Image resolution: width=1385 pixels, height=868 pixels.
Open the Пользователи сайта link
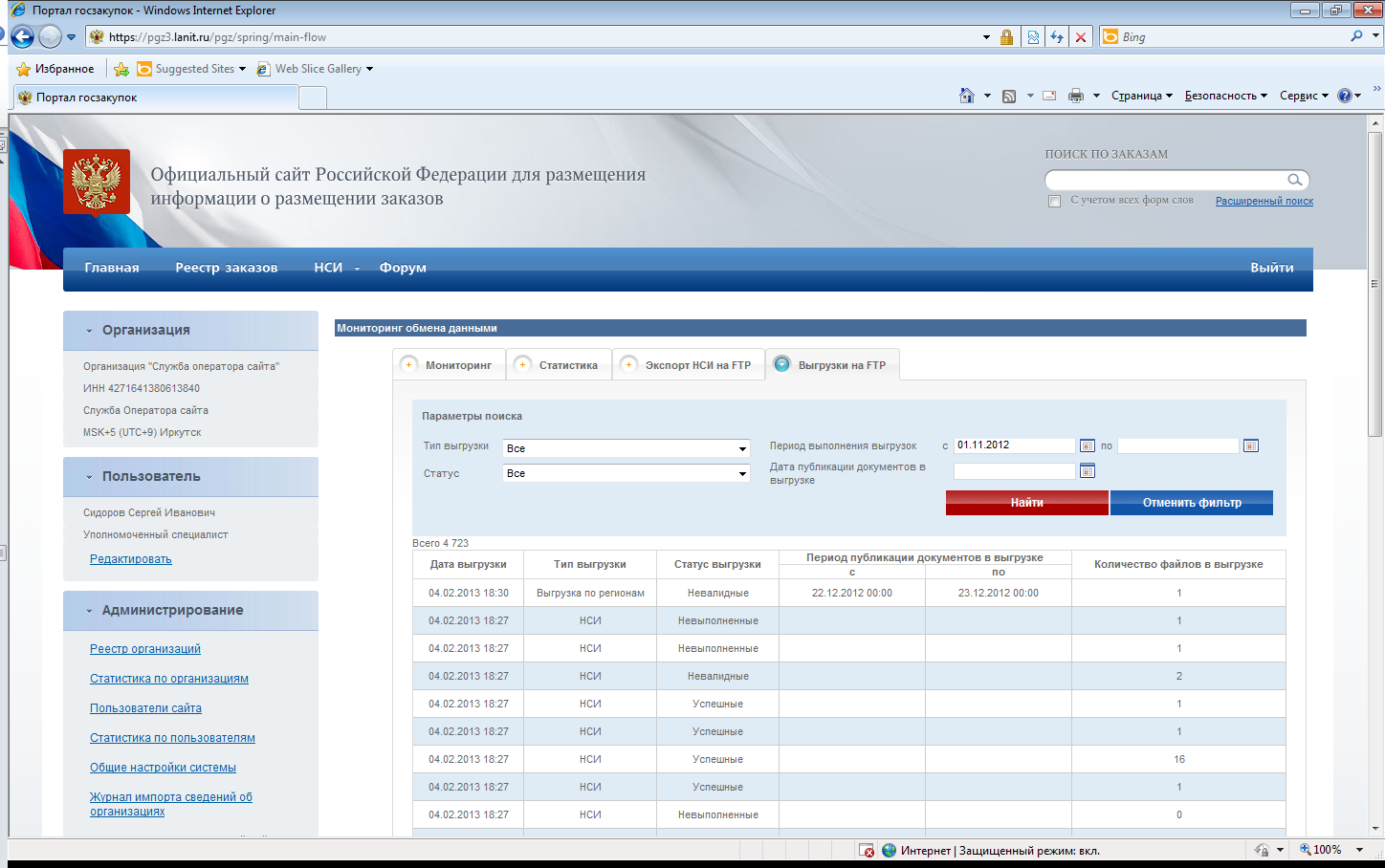point(145,708)
